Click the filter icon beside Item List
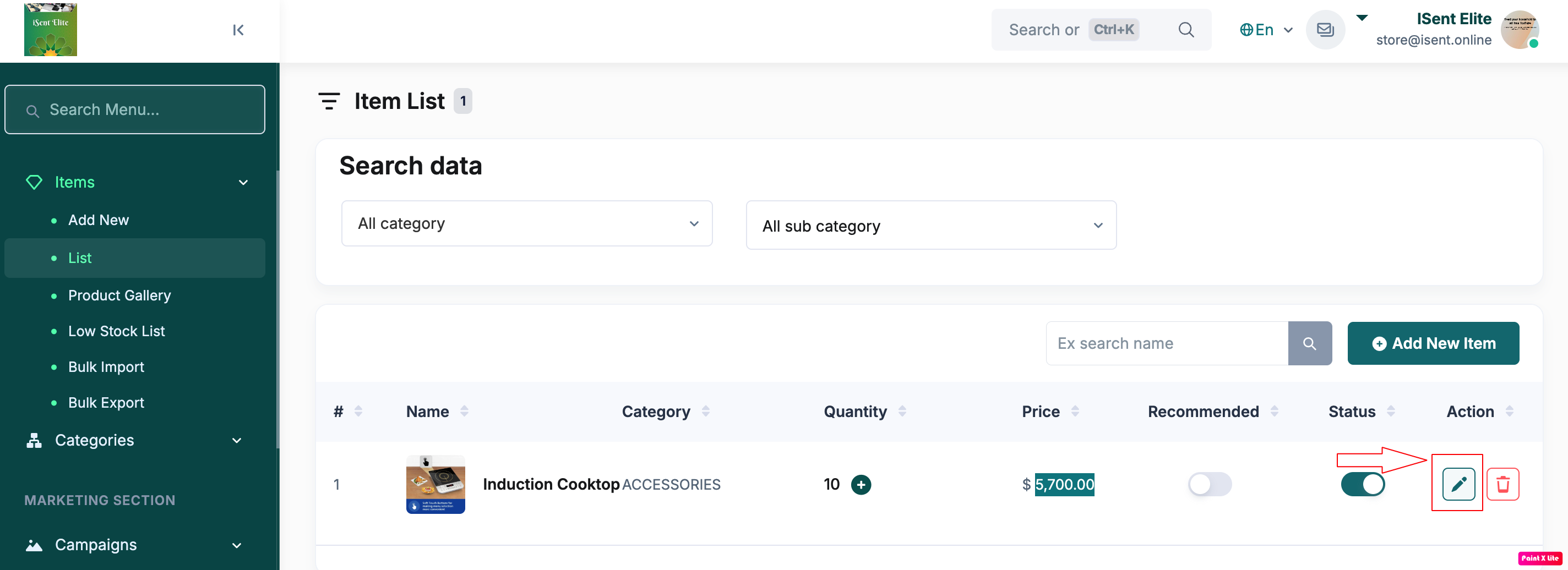Viewport: 1568px width, 570px height. point(329,101)
